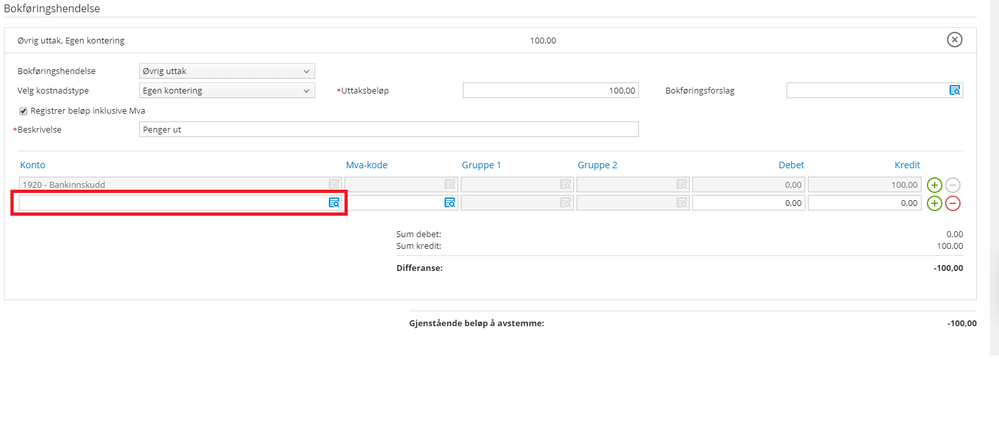Open Velg kostnadstype dropdown showing Egen kontering
Screen dimensions: 999x421
(227, 90)
